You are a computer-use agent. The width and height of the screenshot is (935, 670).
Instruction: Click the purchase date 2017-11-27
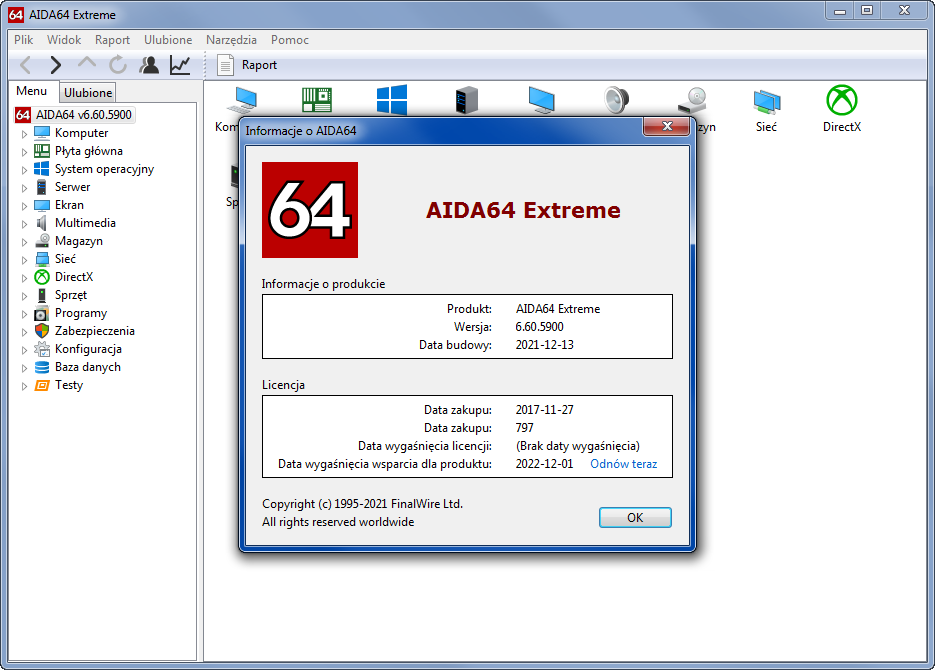tap(544, 410)
